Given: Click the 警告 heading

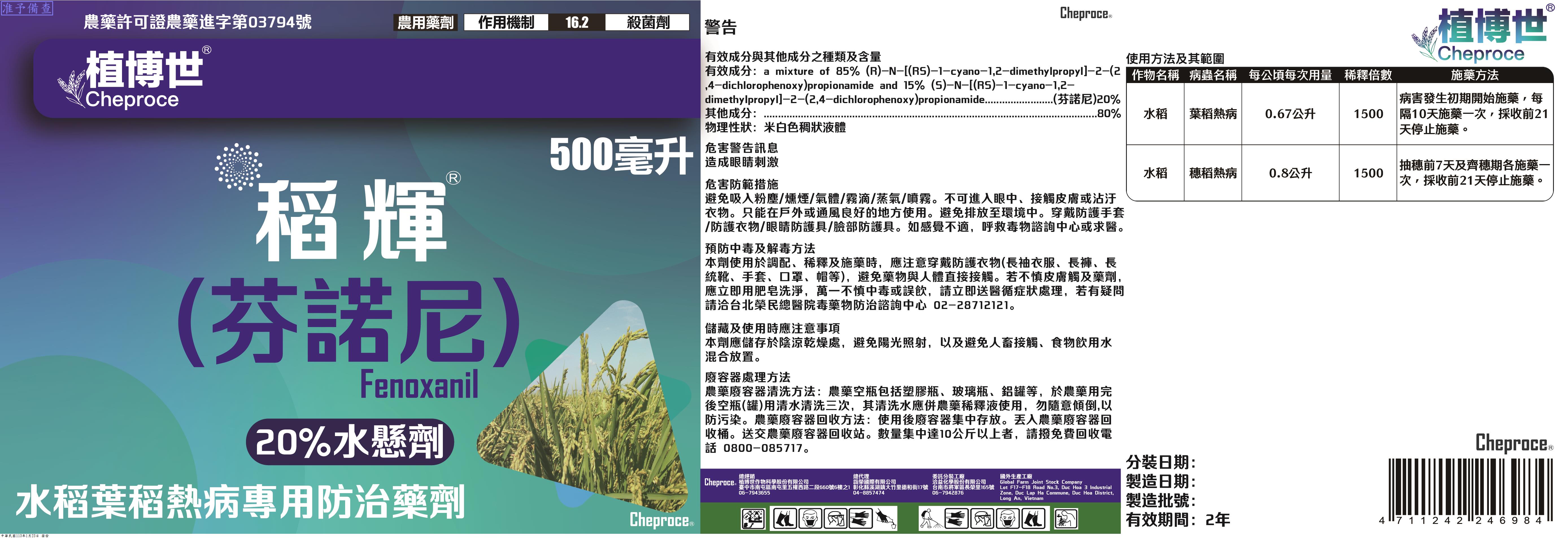Looking at the screenshot, I should coord(720,27).
